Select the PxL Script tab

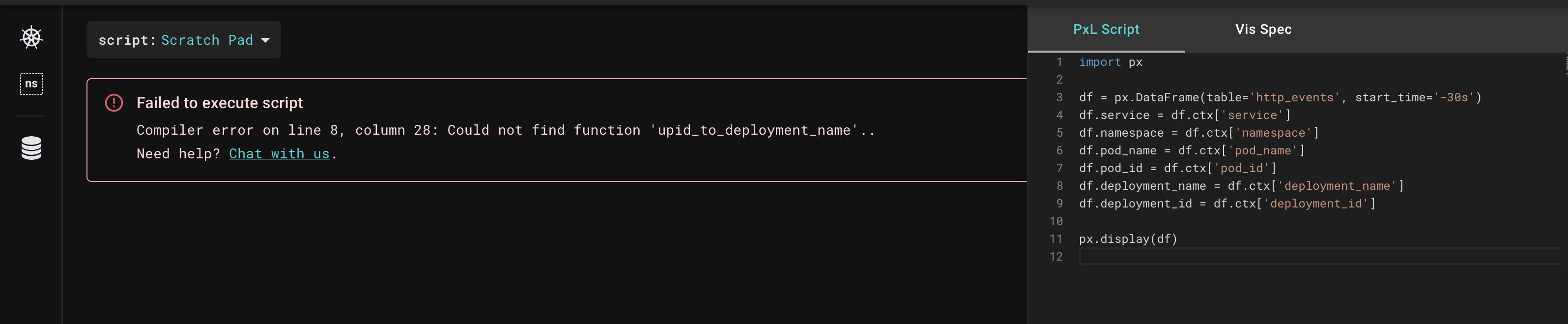(x=1106, y=29)
